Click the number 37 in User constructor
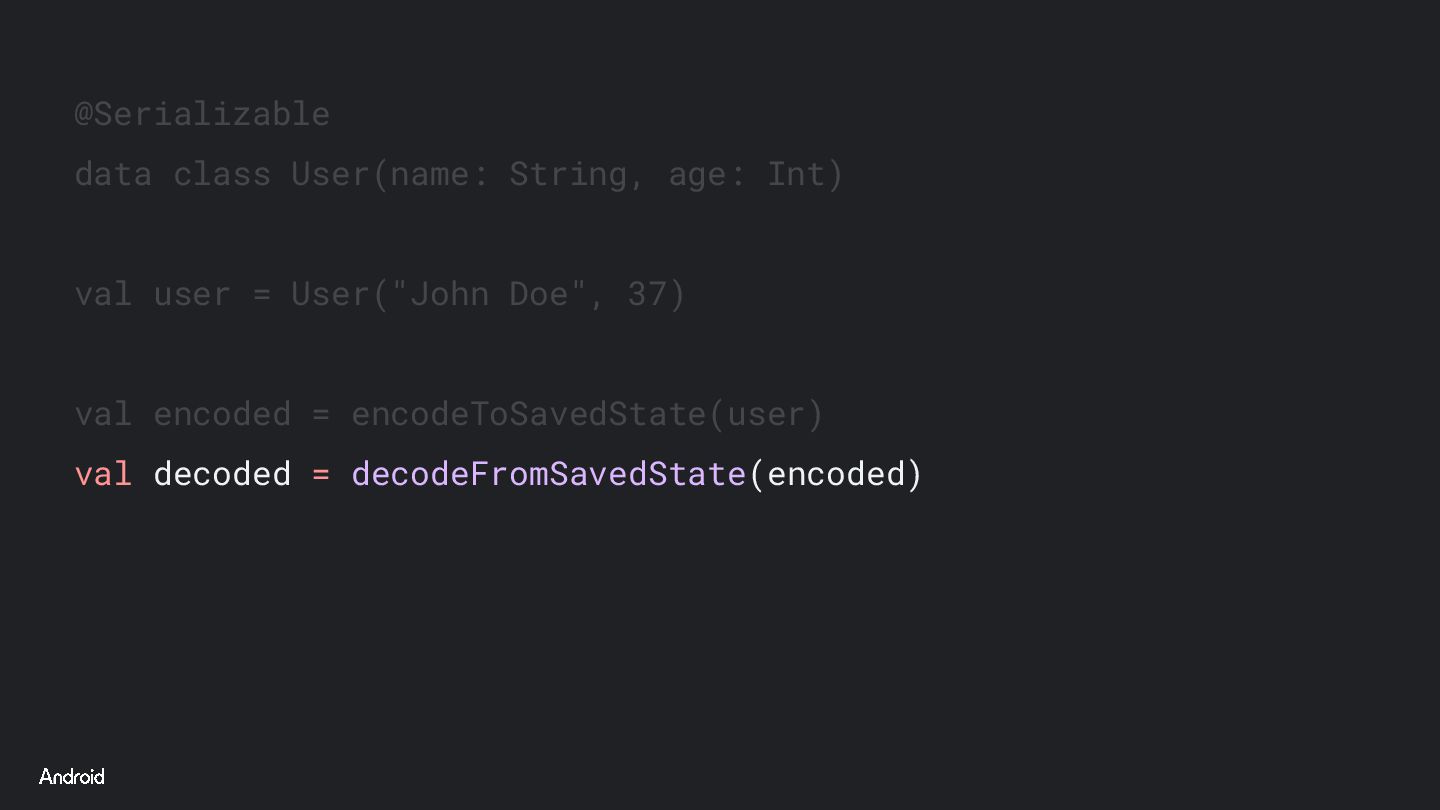Viewport: 1440px width, 810px height. (x=647, y=294)
